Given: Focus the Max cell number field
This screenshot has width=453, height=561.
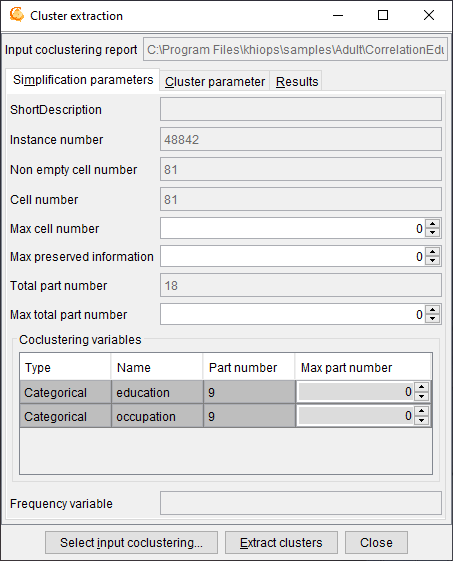Looking at the screenshot, I should [292, 228].
